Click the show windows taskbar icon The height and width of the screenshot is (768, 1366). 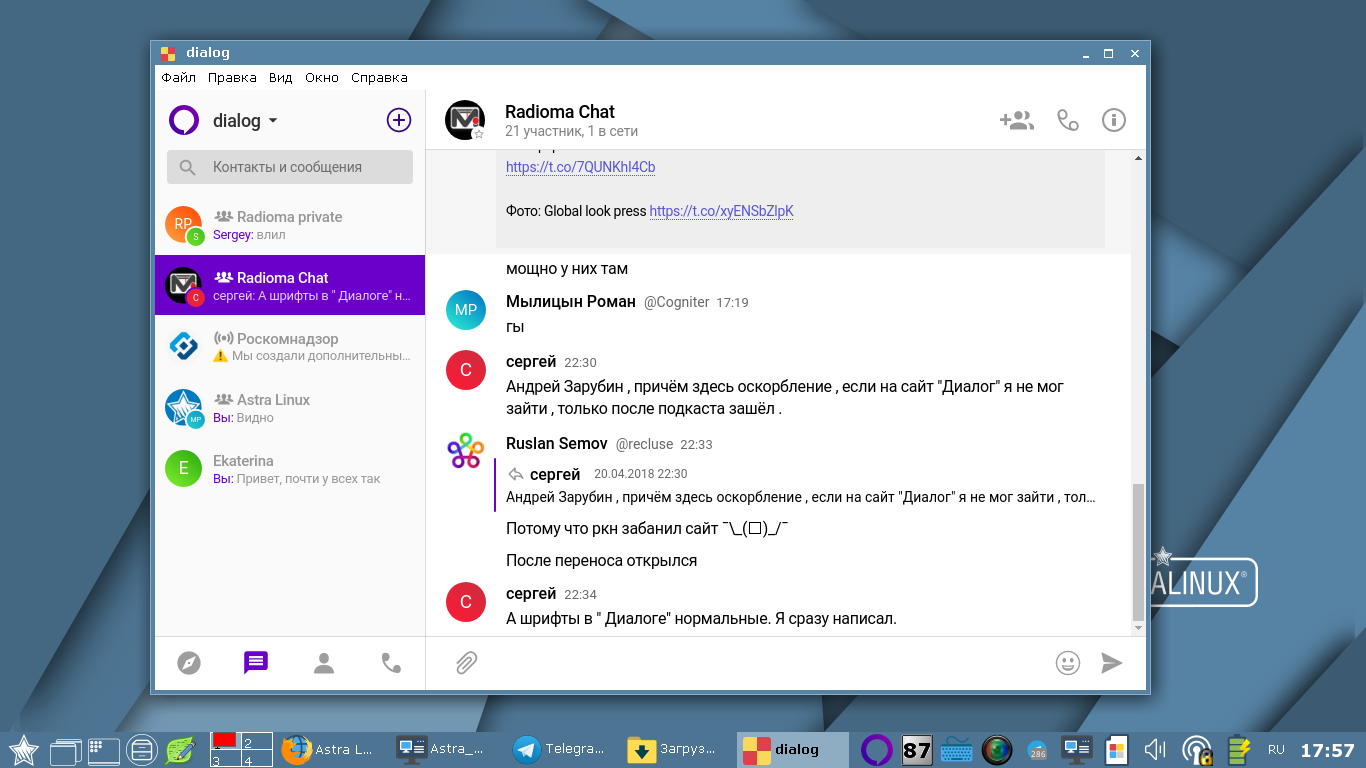(65, 750)
